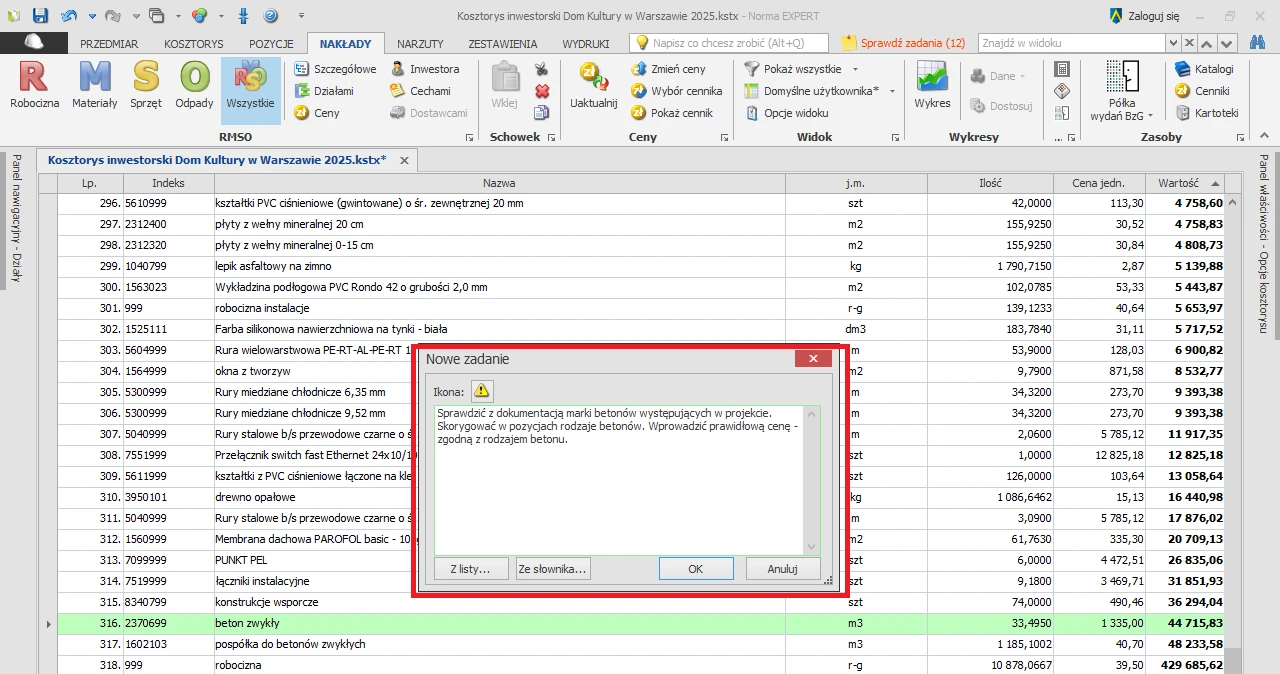Open Opcje widoku view options
1280x674 pixels.
click(787, 113)
